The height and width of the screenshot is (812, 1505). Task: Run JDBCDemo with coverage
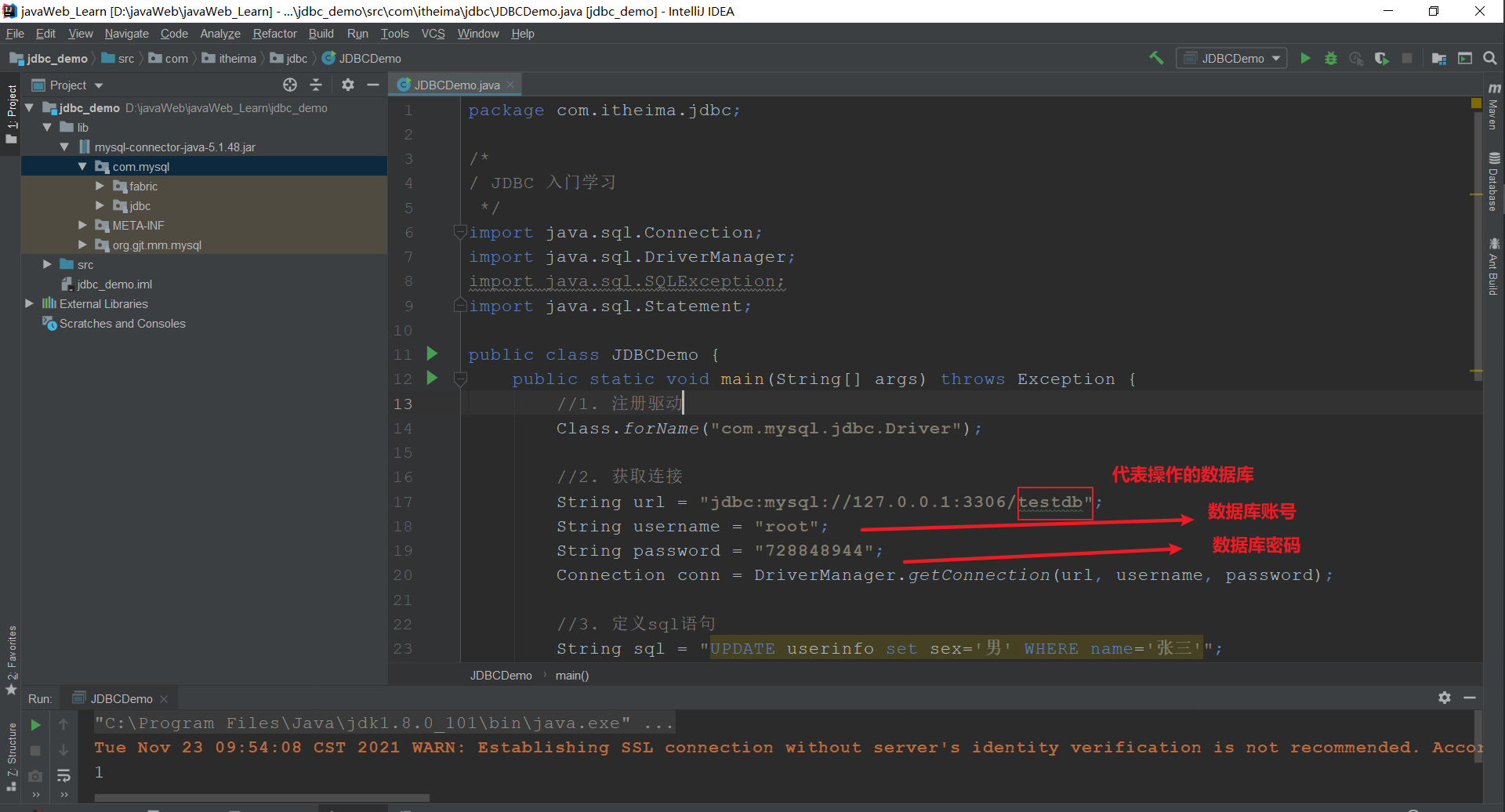(1382, 58)
